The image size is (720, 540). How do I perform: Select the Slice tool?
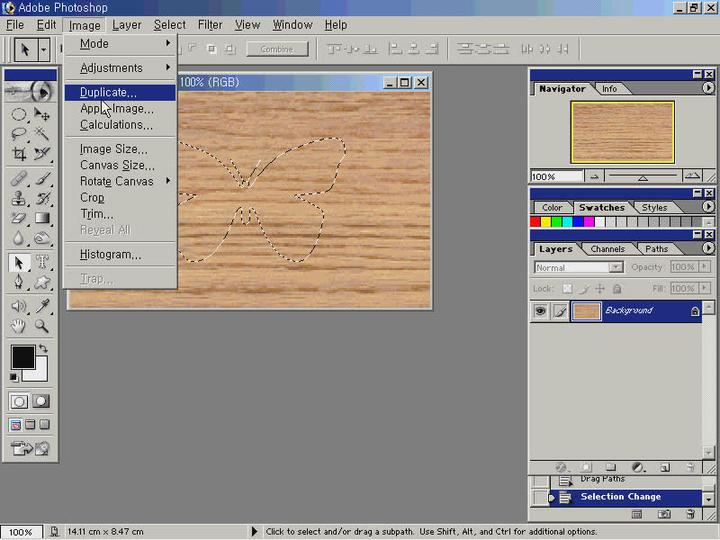coord(42,153)
